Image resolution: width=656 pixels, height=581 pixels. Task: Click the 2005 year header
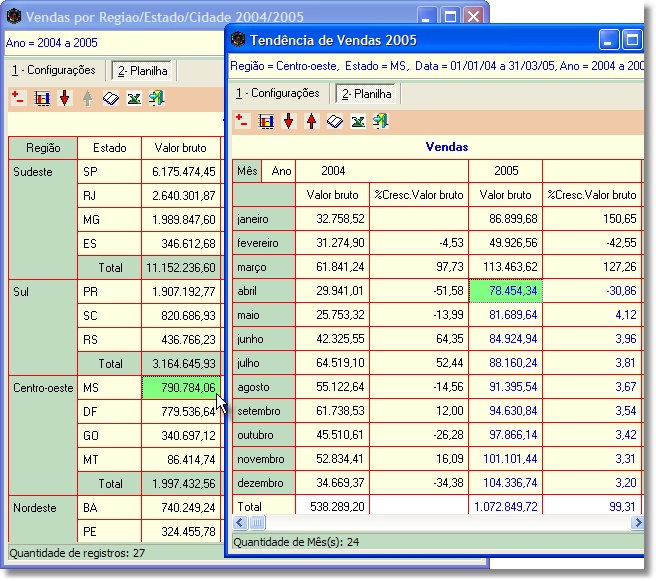pos(506,171)
